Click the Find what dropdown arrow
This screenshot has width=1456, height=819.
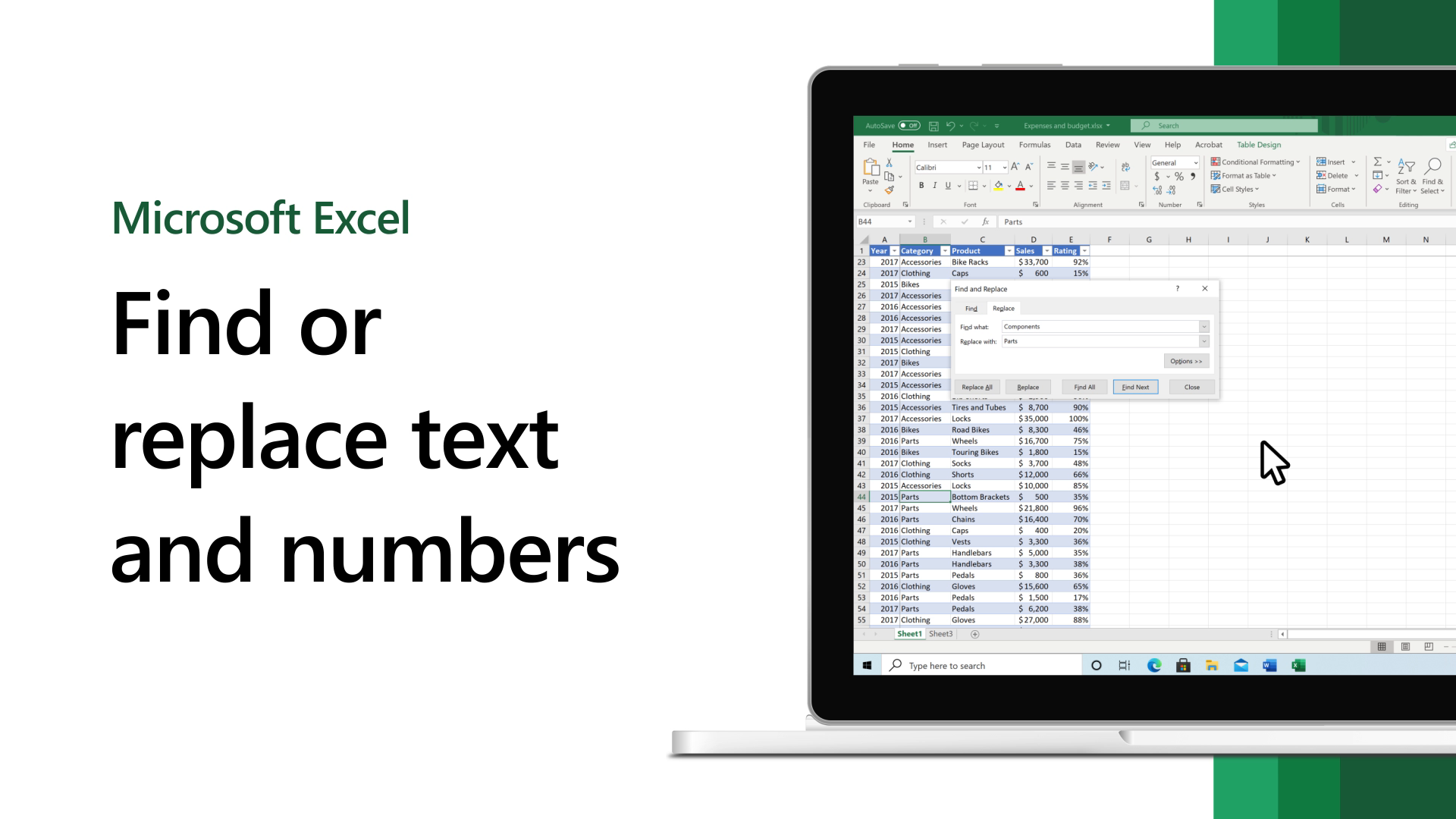[1204, 327]
